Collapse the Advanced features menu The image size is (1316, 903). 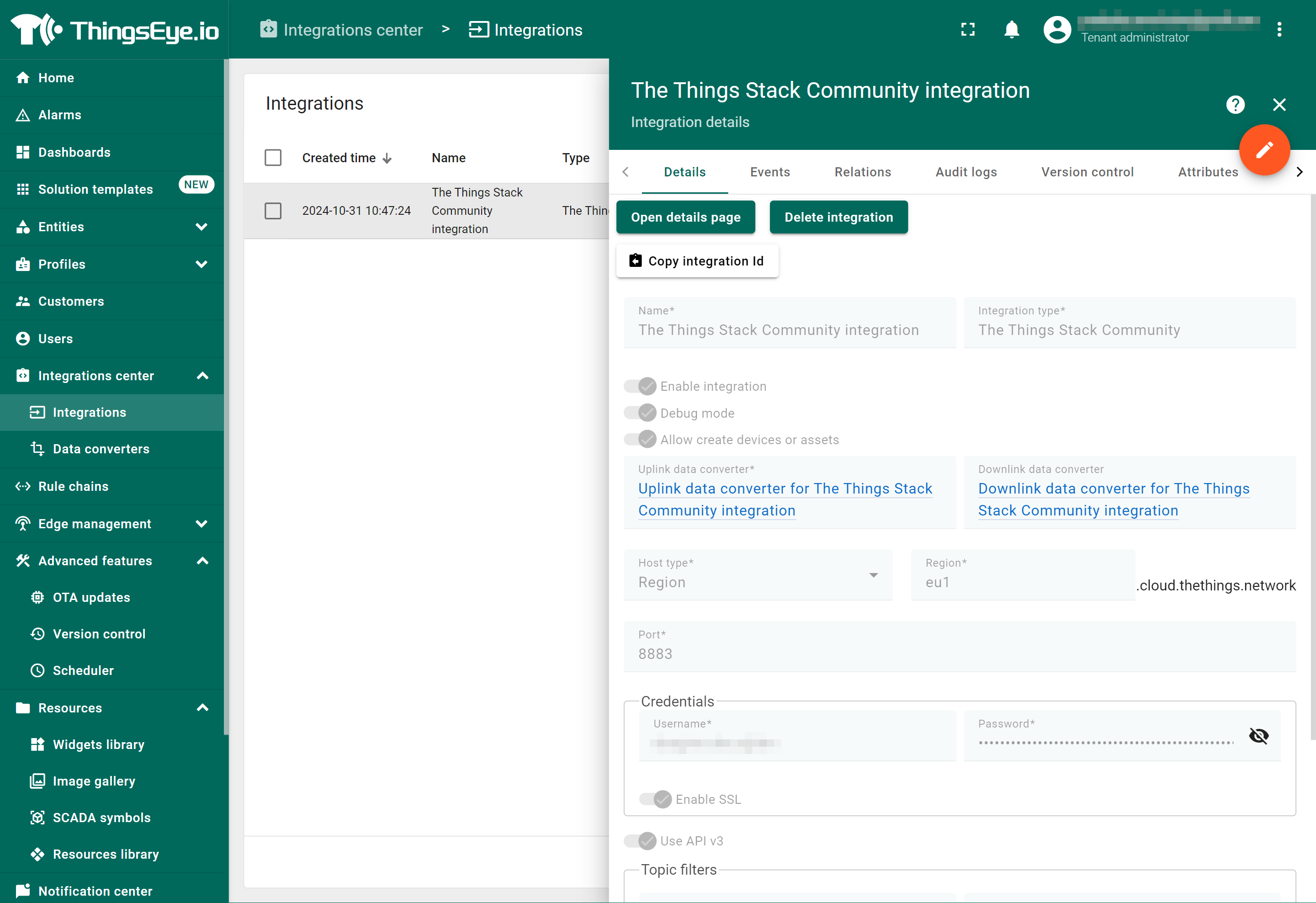click(x=202, y=561)
